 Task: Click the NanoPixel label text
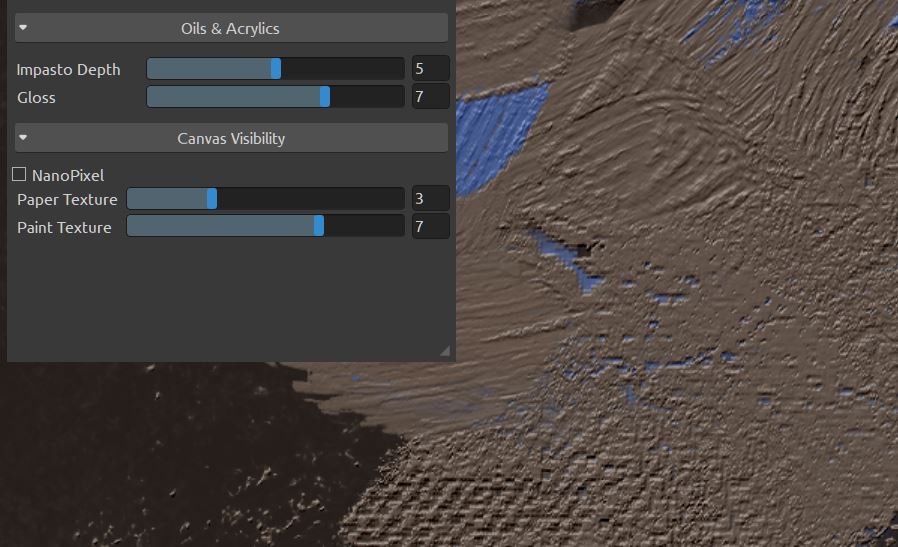point(68,175)
